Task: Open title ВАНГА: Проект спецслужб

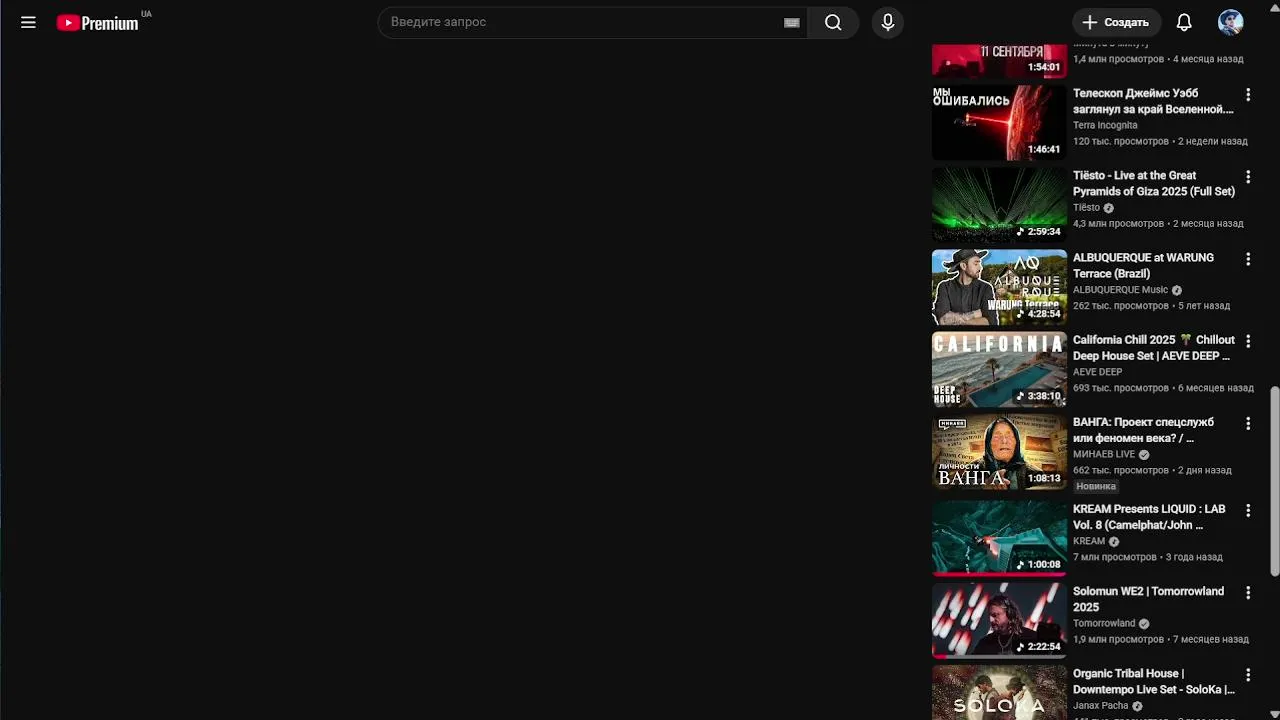Action: click(x=1143, y=430)
